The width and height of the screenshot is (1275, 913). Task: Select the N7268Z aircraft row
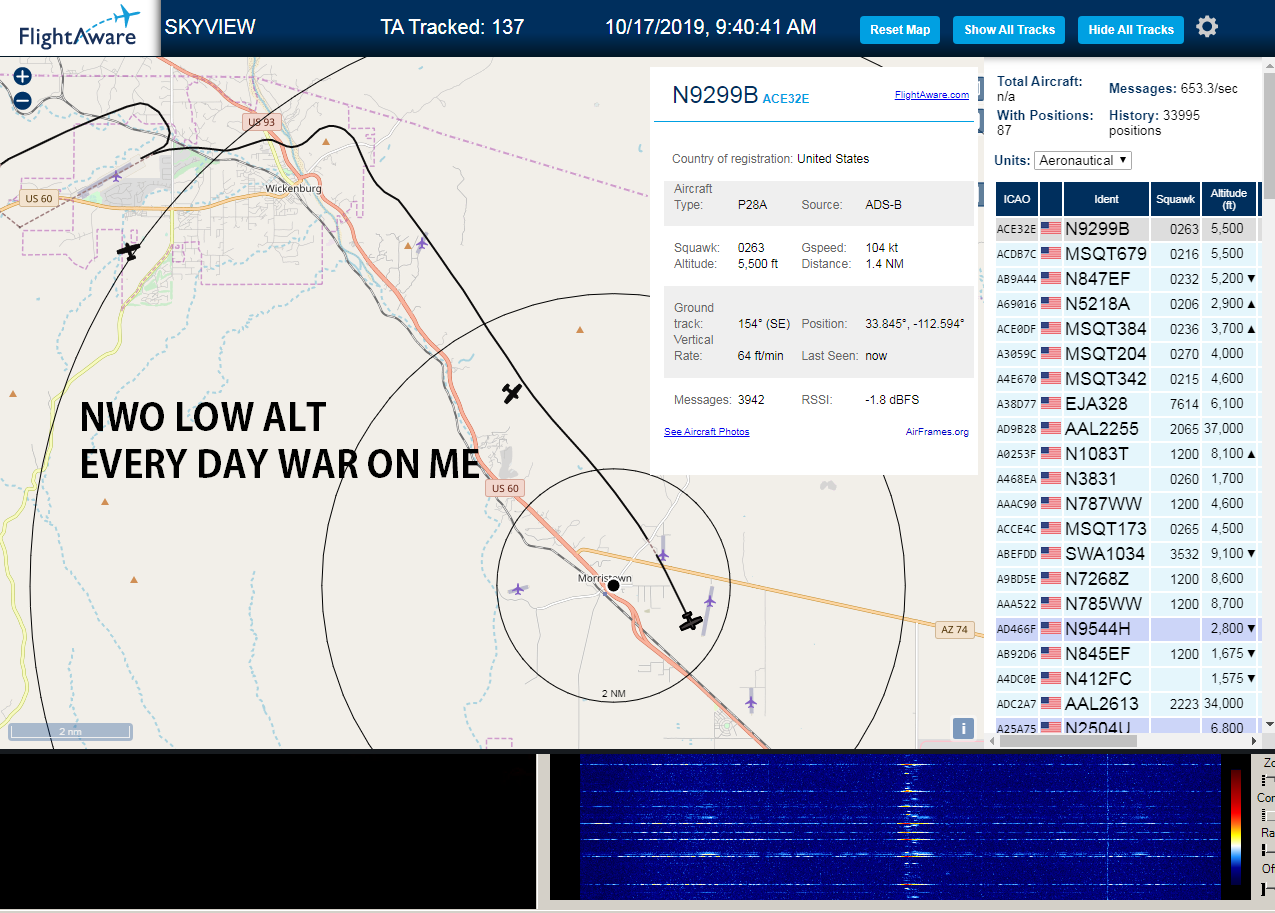pyautogui.click(x=1127, y=578)
